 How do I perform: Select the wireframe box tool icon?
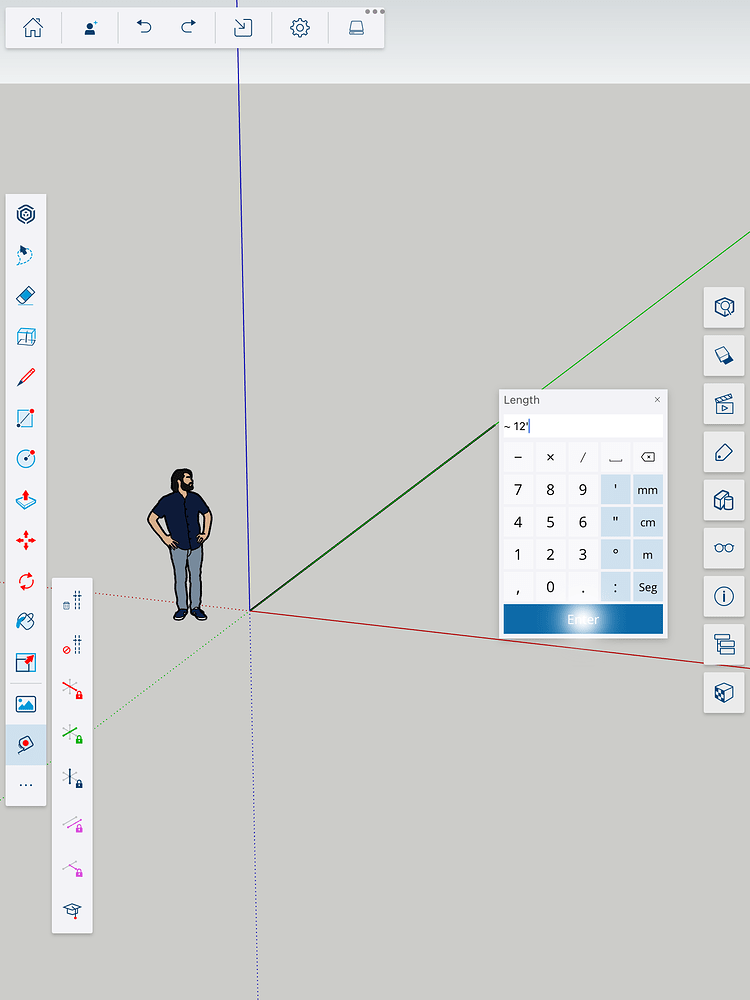(26, 337)
